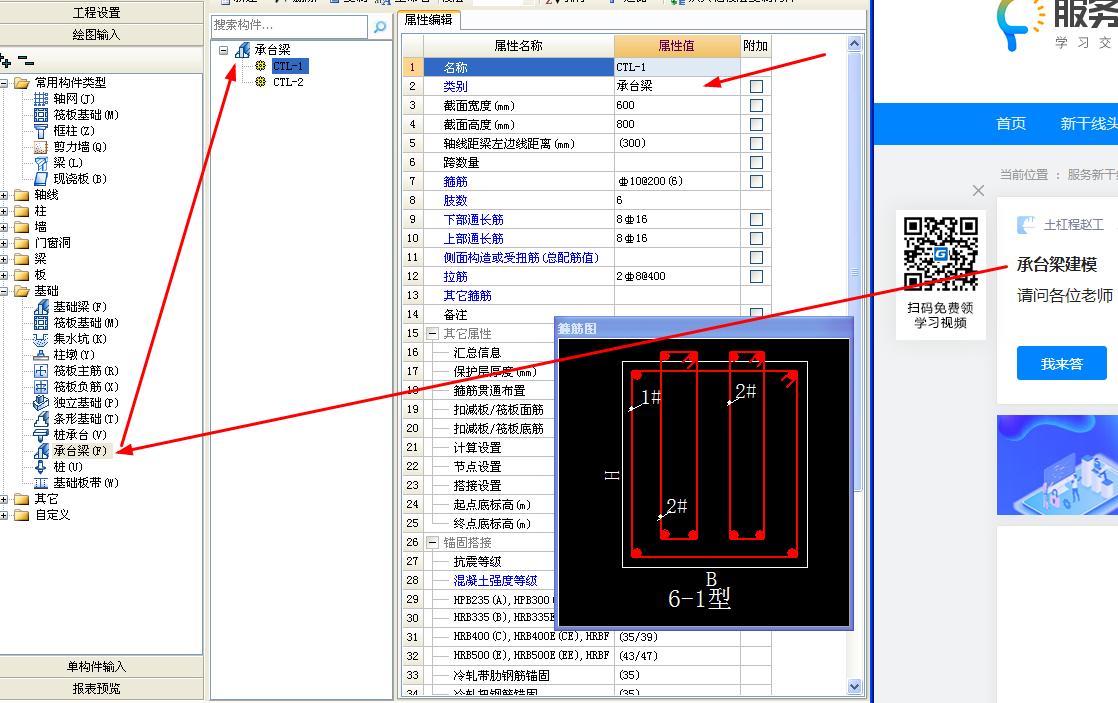Click the 搜索构件 search field
The width and height of the screenshot is (1118, 703).
pyautogui.click(x=289, y=26)
